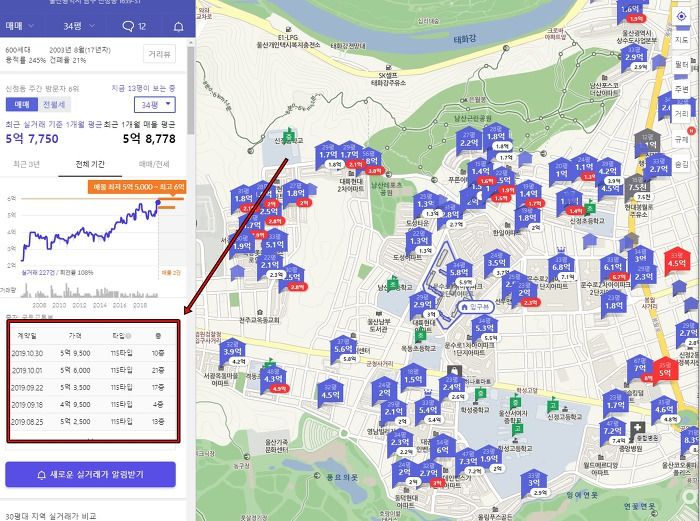The width and height of the screenshot is (700, 521).
Task: Select the 4.6억 apartment marker
Action: click(x=664, y=410)
